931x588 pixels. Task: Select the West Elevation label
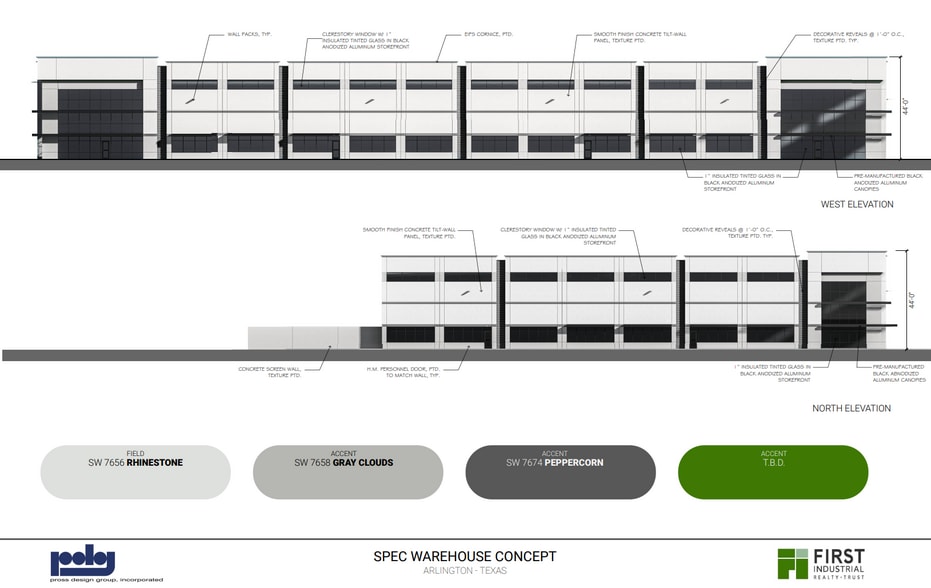tap(856, 205)
